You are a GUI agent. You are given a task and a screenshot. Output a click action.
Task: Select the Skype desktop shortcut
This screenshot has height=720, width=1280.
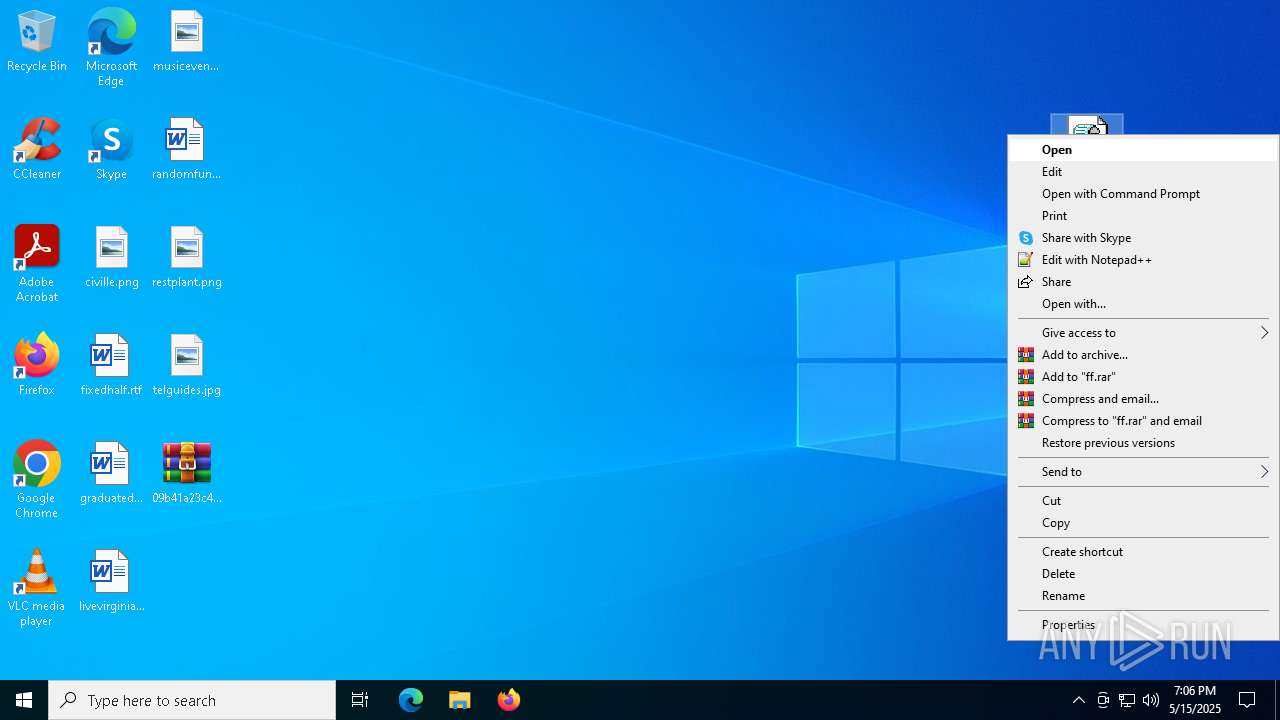[111, 150]
